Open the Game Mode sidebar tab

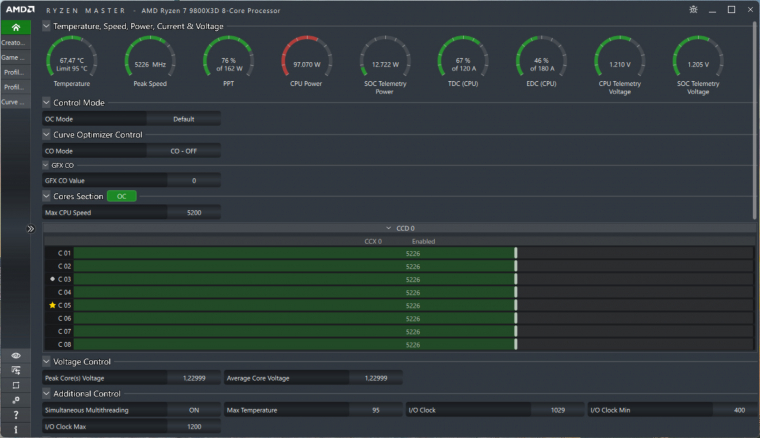(x=16, y=58)
